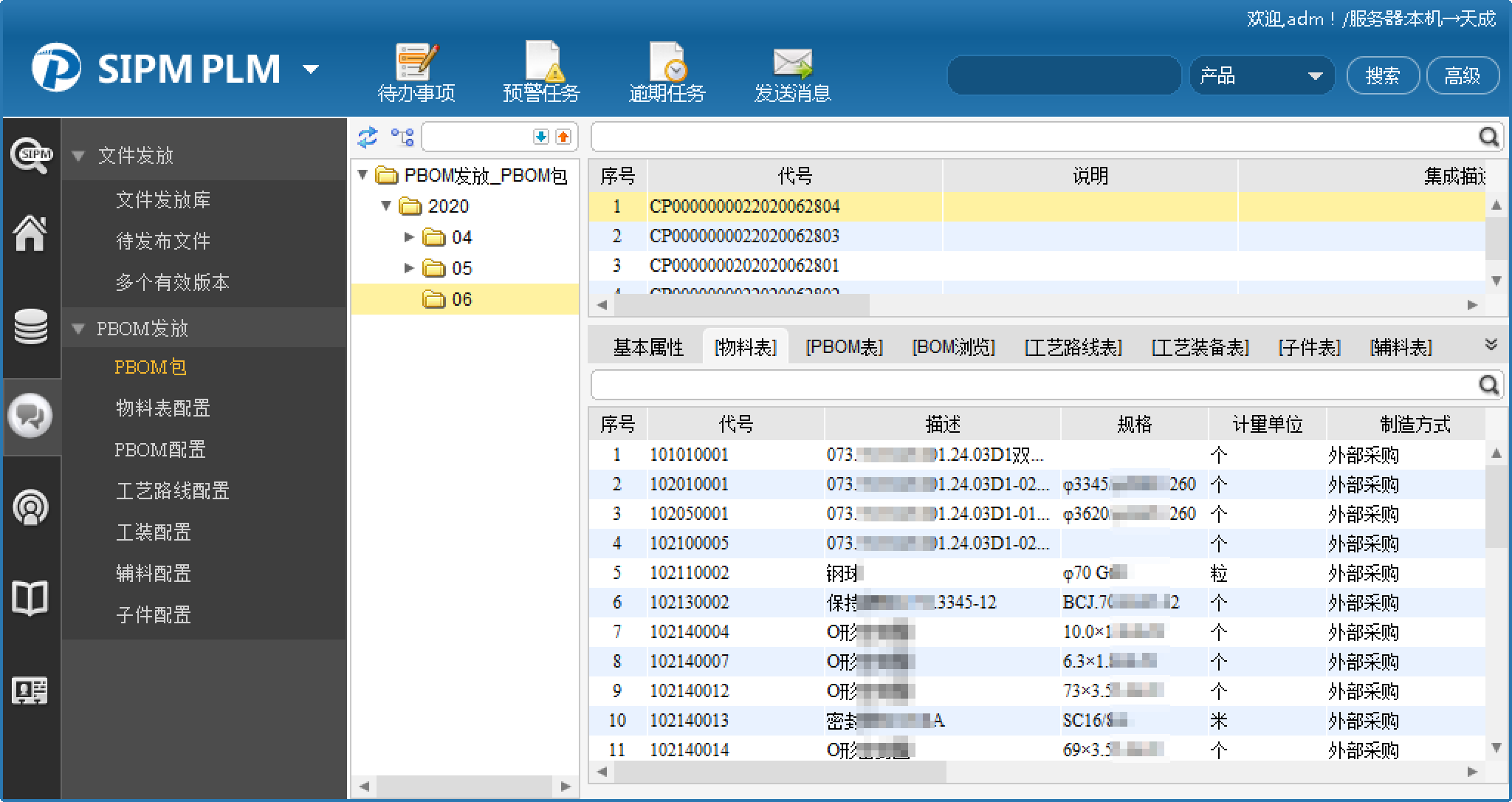The image size is (1512, 802).
Task: Click the magnifier in upper list search bar
Action: click(1488, 137)
